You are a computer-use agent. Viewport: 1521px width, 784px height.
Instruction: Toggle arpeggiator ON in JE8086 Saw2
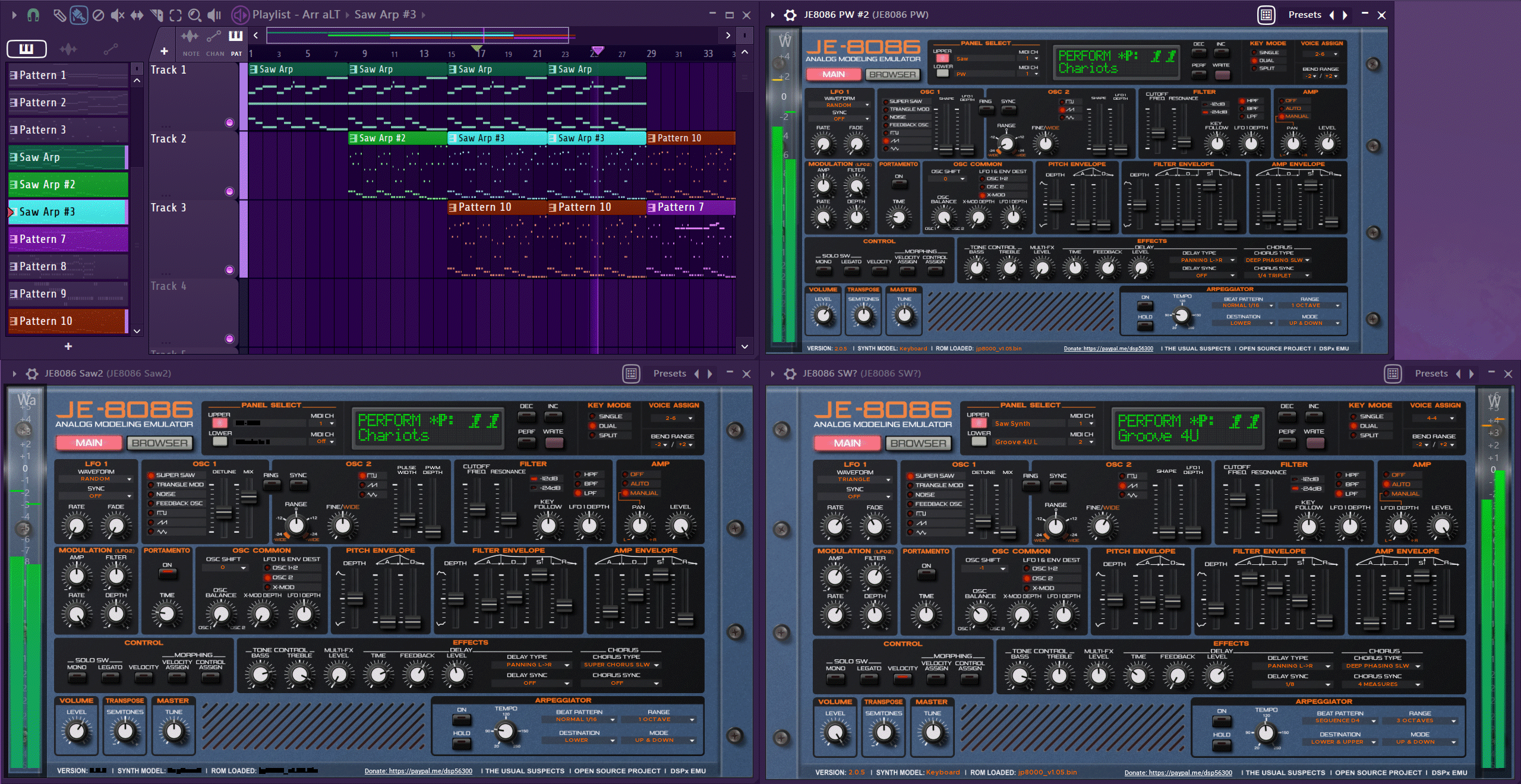click(x=461, y=720)
